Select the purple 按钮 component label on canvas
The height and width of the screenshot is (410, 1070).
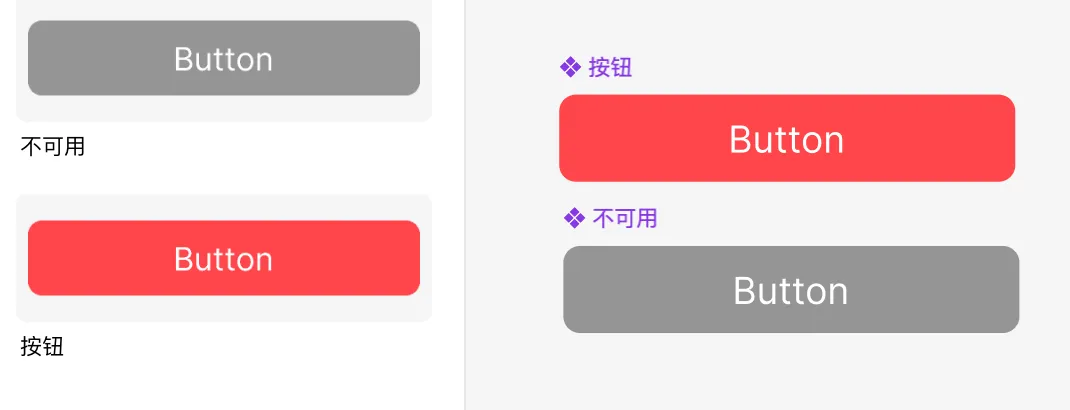(x=610, y=68)
